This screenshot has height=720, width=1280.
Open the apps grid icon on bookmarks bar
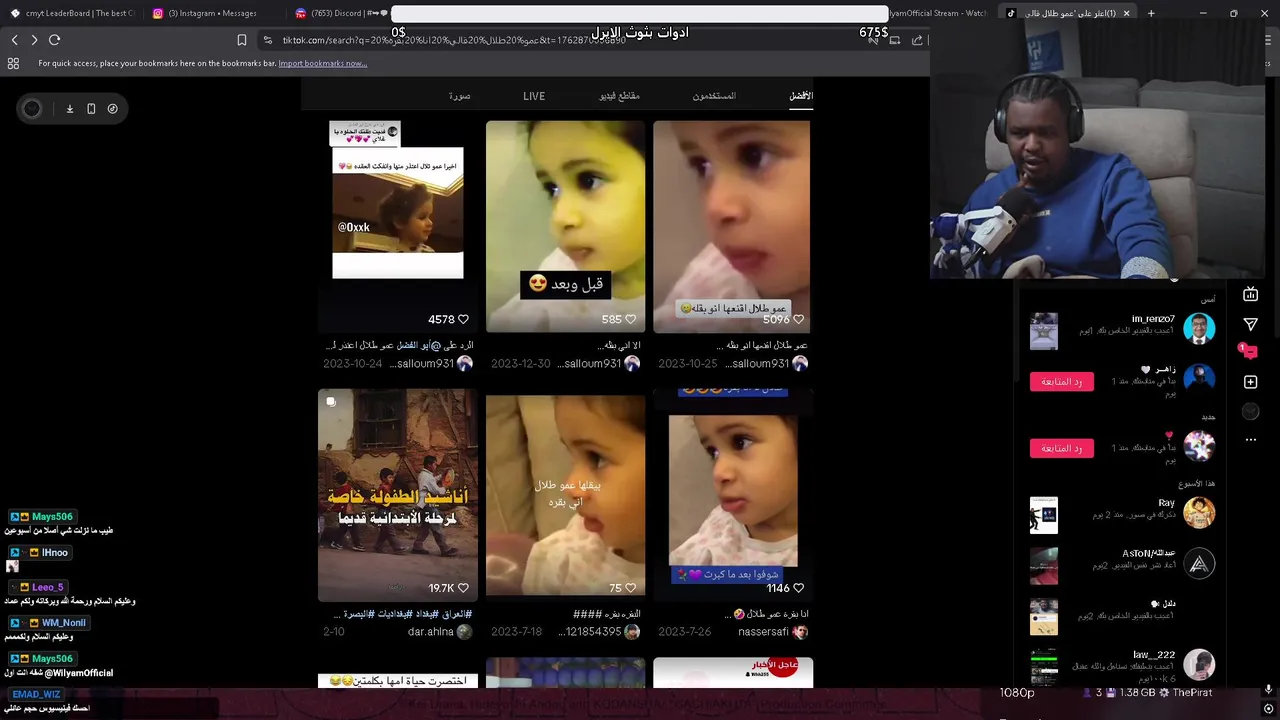(x=13, y=63)
